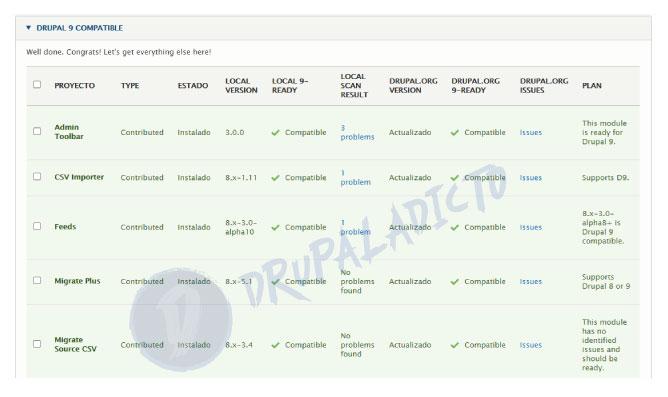This screenshot has height=397, width=668.
Task: Click local version 8.x-1.11 cell
Action: click(x=241, y=178)
